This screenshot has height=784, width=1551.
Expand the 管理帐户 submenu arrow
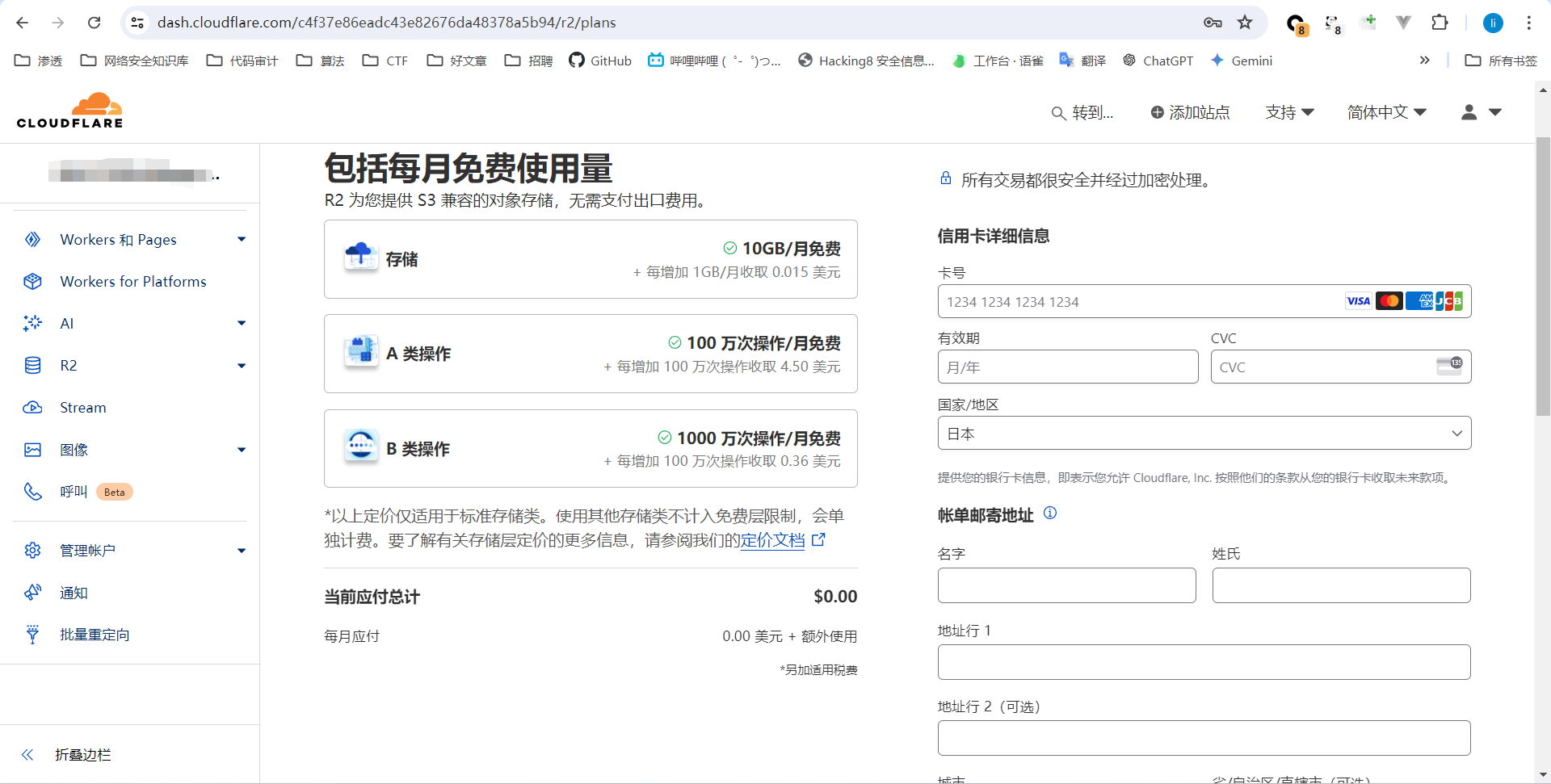coord(242,551)
